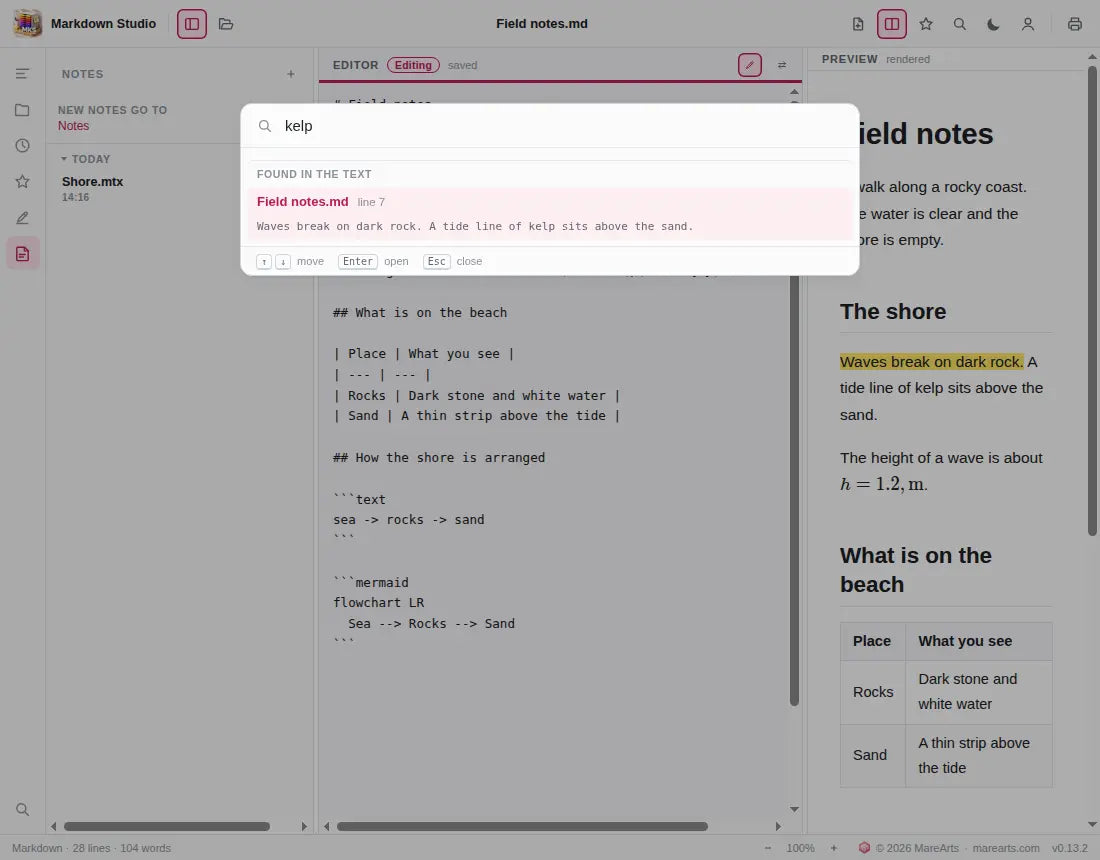This screenshot has height=860, width=1100.
Task: Click in the search field containing 'kelp'
Action: coord(550,126)
